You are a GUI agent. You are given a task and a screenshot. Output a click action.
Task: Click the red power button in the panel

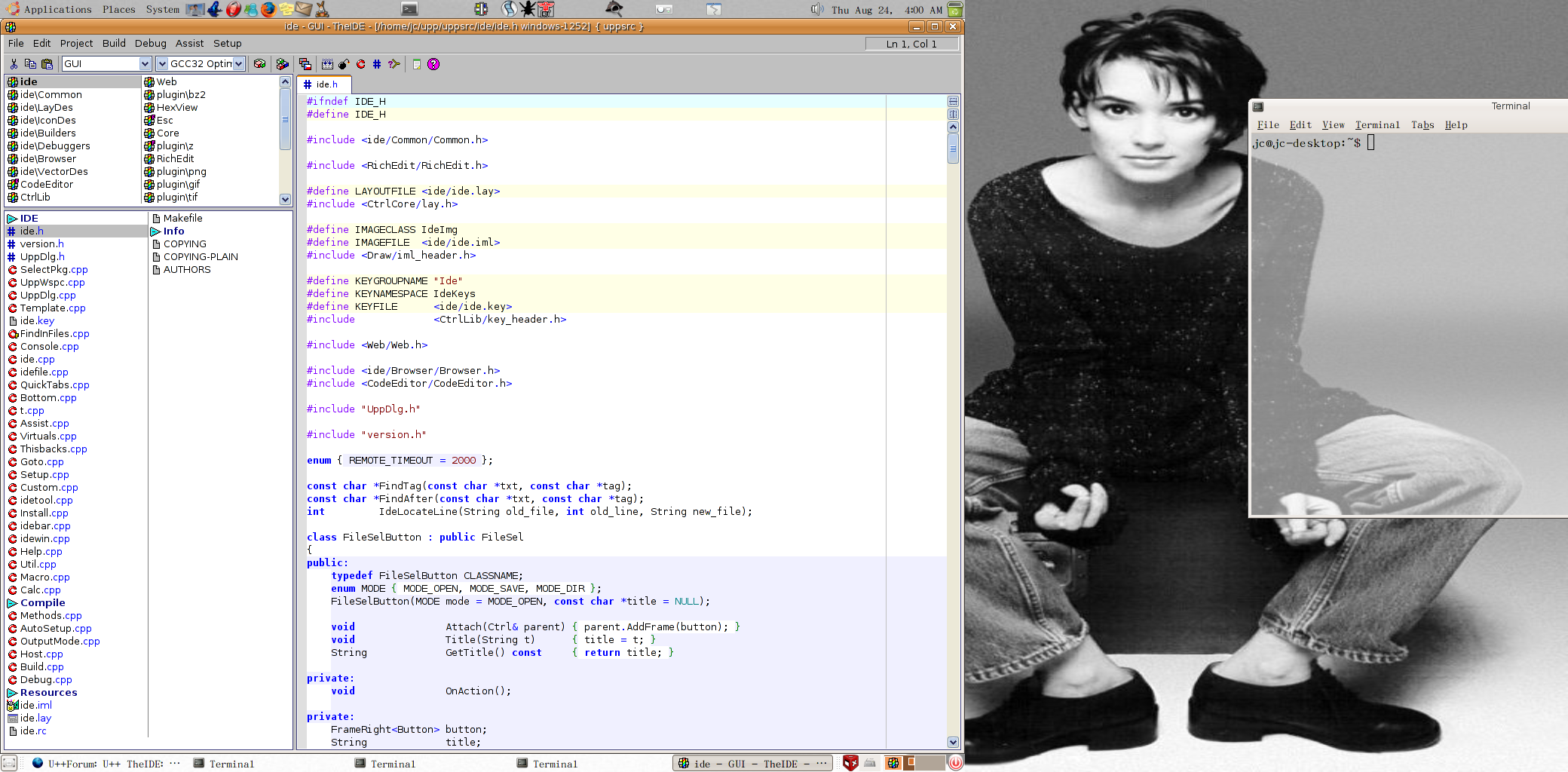[955, 762]
